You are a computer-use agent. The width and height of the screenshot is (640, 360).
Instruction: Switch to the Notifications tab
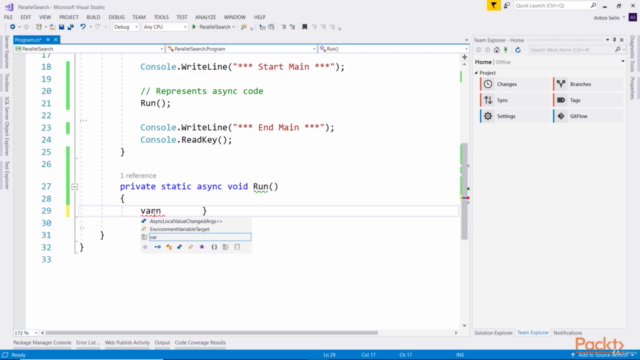(567, 333)
